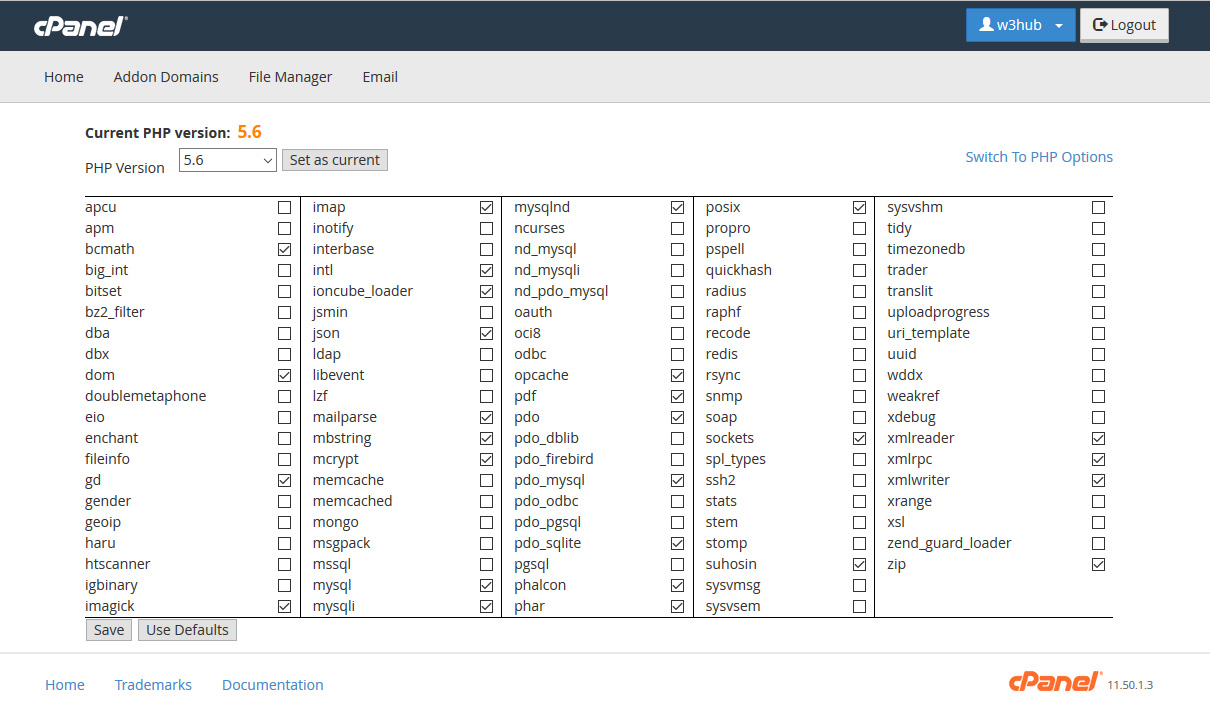
Task: Enable the sysvsem extension
Action: tap(860, 606)
